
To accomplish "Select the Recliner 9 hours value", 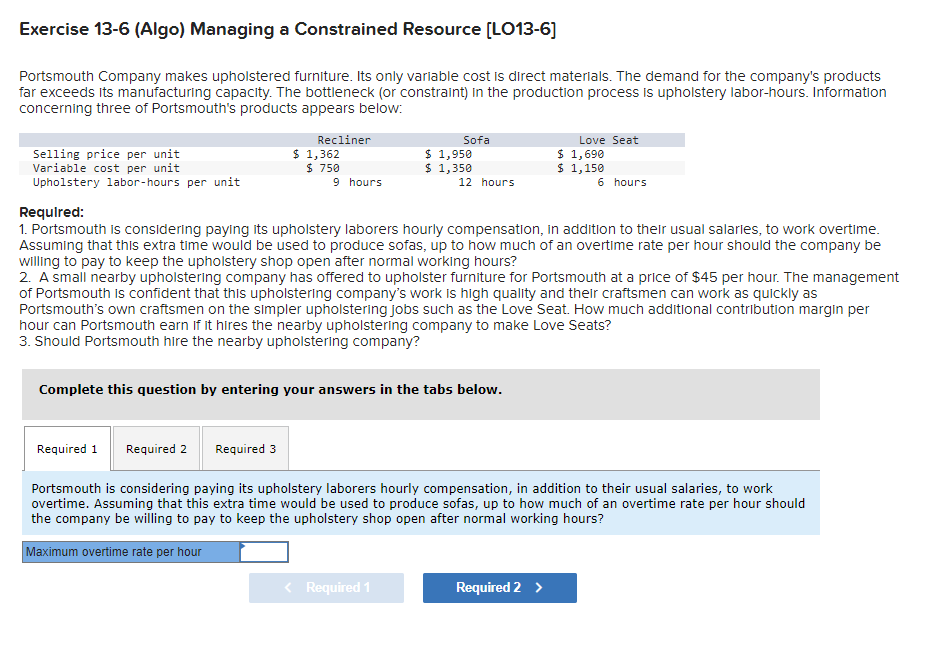I will pyautogui.click(x=357, y=182).
